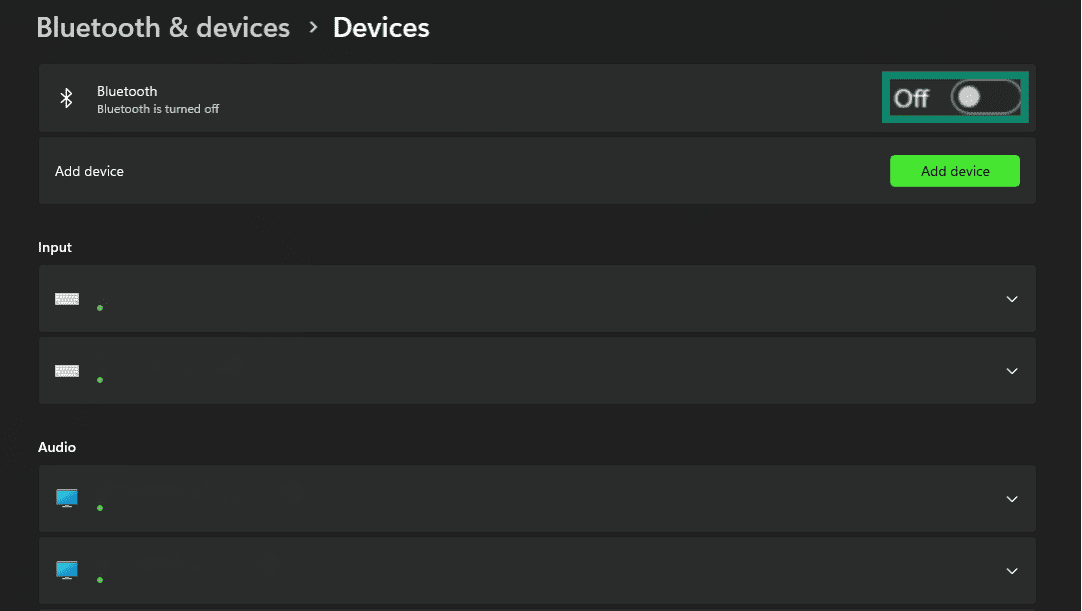This screenshot has height=611, width=1082.
Task: Click the Audio section heading
Action: tap(57, 447)
